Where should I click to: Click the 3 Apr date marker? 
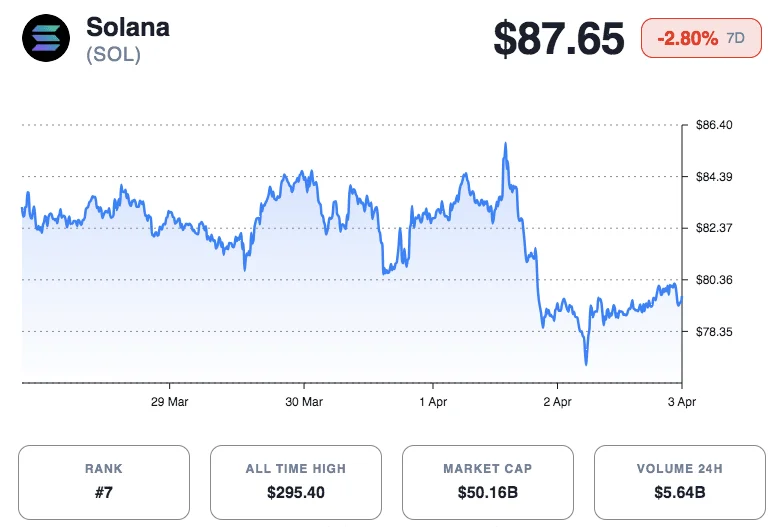coord(681,401)
